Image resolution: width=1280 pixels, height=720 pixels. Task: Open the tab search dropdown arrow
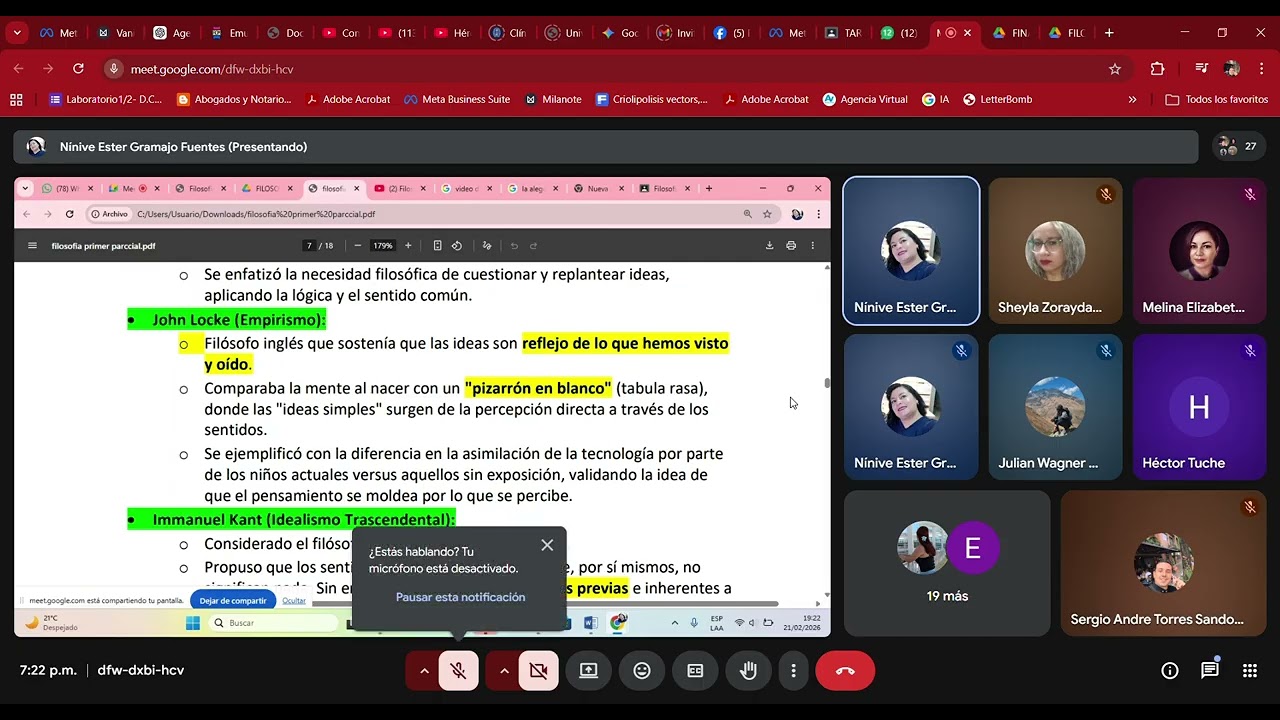coord(17,33)
